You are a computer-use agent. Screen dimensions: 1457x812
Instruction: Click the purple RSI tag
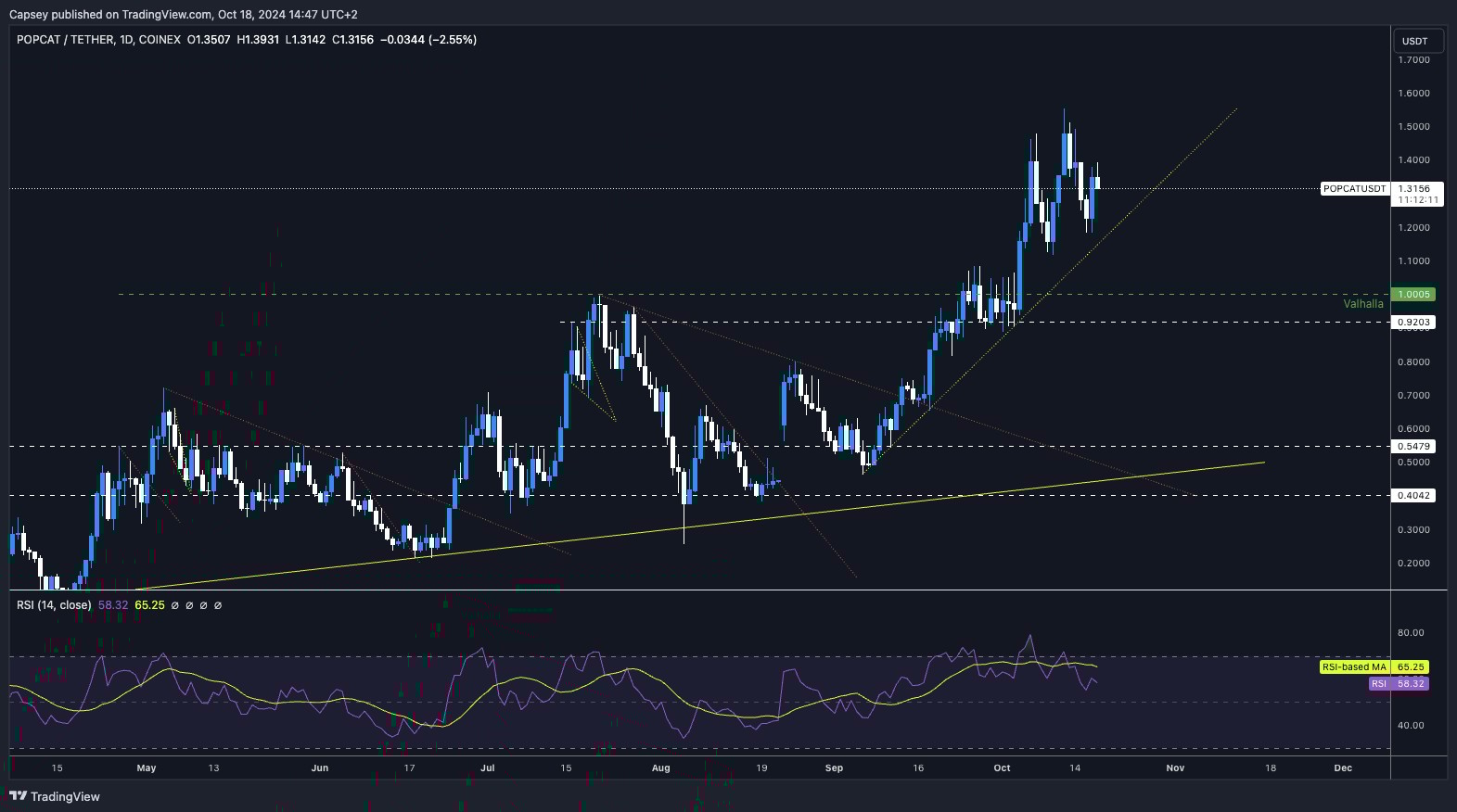click(1379, 684)
